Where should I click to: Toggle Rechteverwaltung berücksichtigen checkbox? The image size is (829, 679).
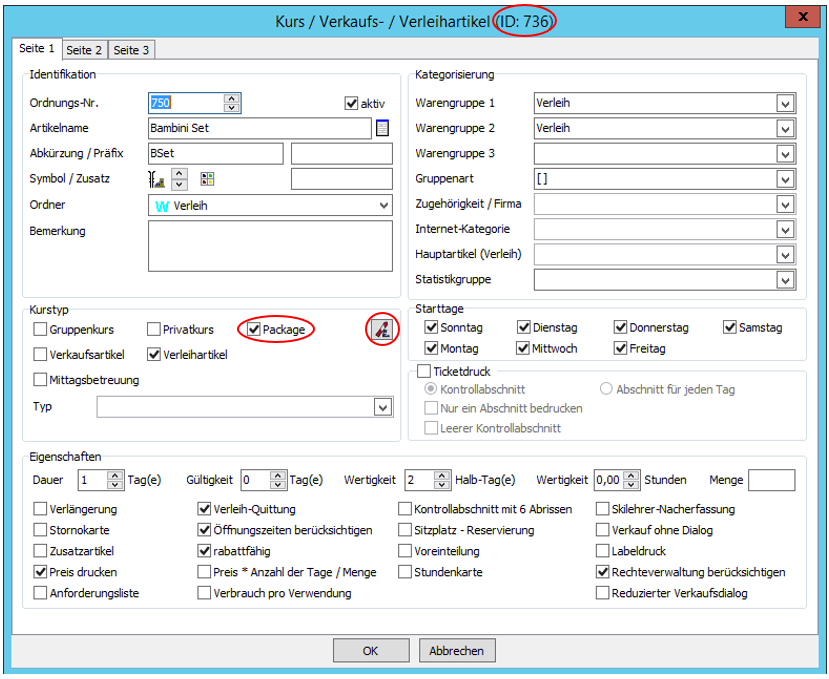(x=603, y=572)
